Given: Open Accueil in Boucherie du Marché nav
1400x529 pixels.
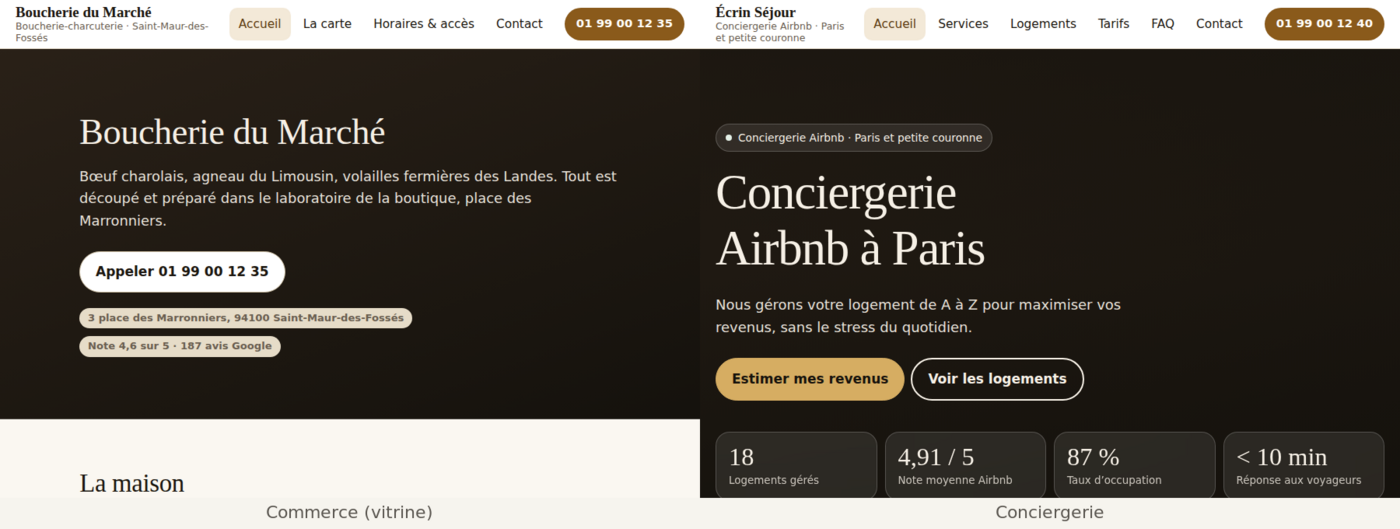Looking at the screenshot, I should pos(260,24).
